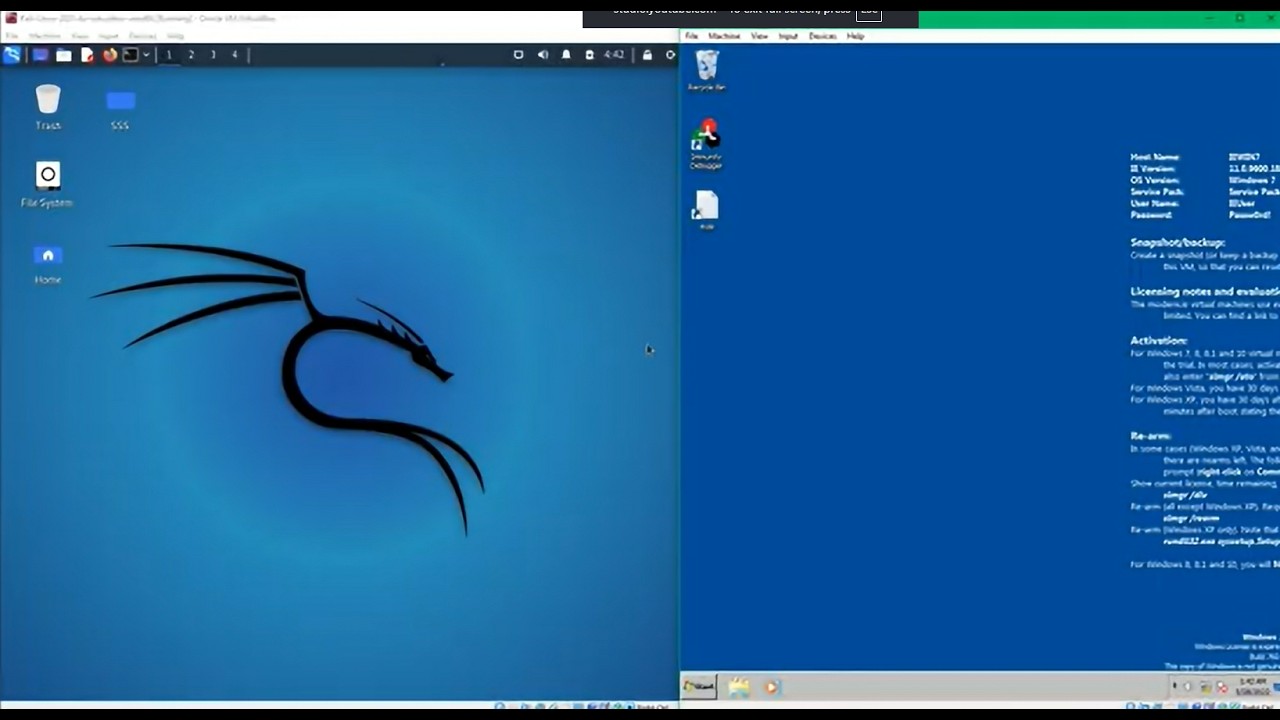Open File menu in Windows 7 VM window
Image resolution: width=1280 pixels, height=720 pixels.
tap(691, 36)
